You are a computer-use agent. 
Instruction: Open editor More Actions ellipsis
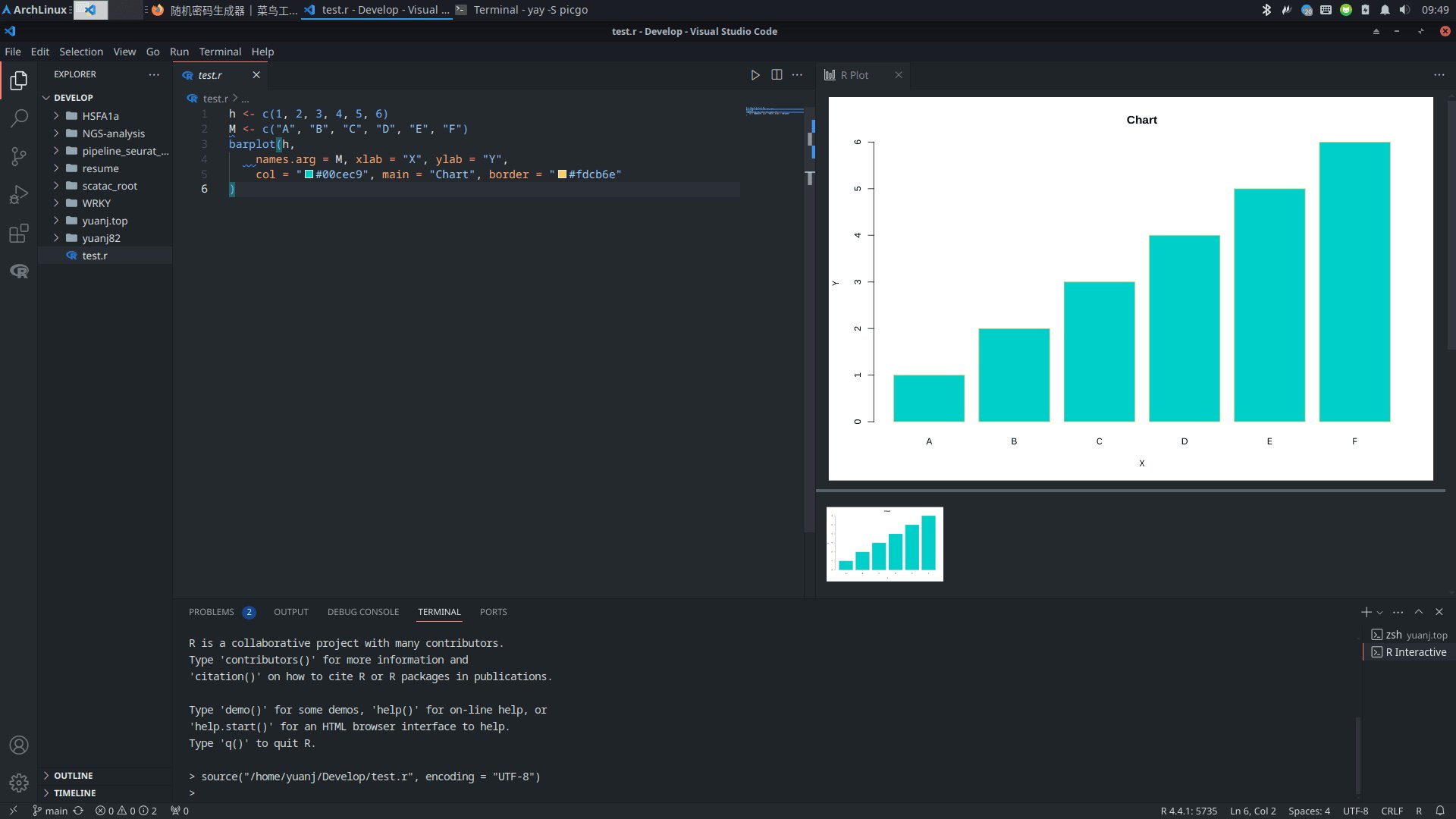[x=797, y=75]
